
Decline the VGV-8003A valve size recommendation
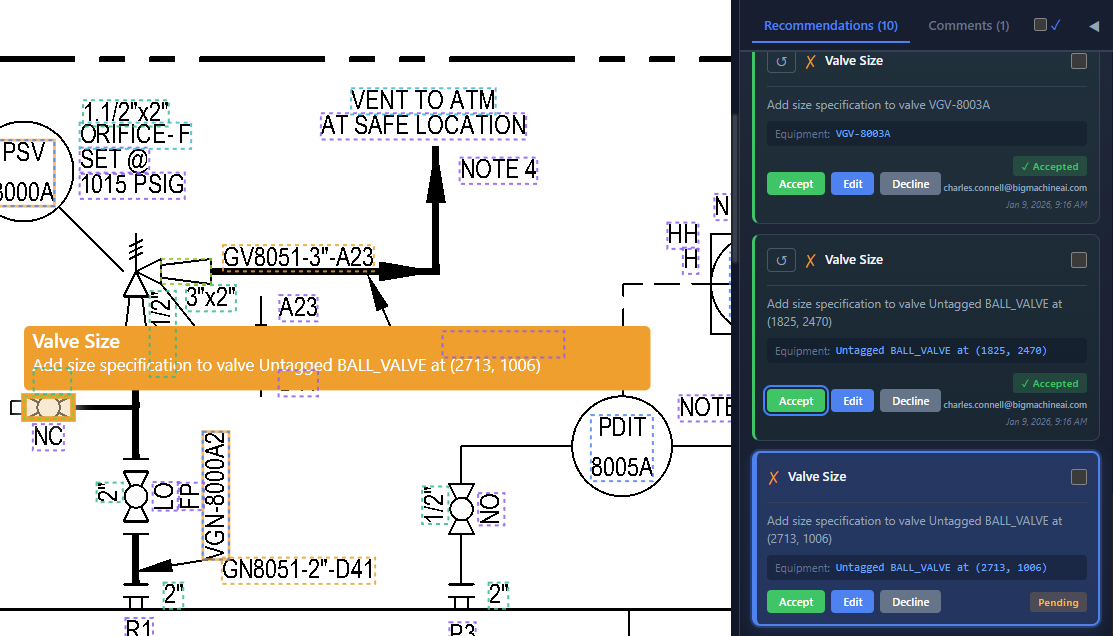tap(910, 184)
